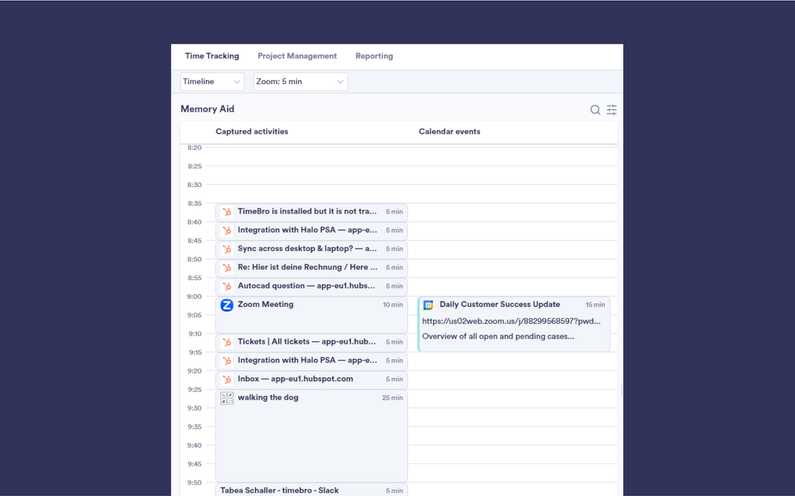Click the 10 min duration on Zoom Meeting
This screenshot has width=795, height=496.
[393, 305]
